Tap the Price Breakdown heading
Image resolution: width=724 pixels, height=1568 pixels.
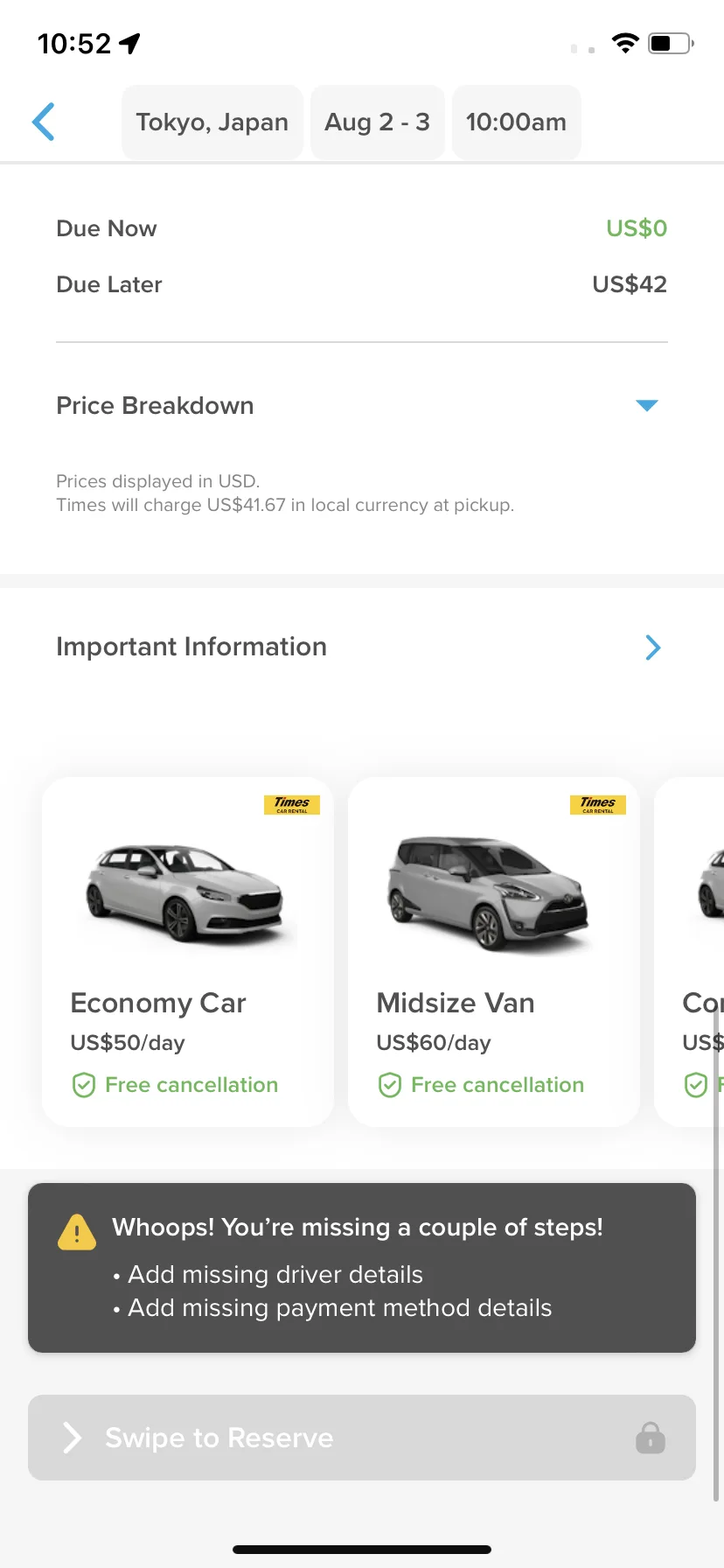pos(155,406)
